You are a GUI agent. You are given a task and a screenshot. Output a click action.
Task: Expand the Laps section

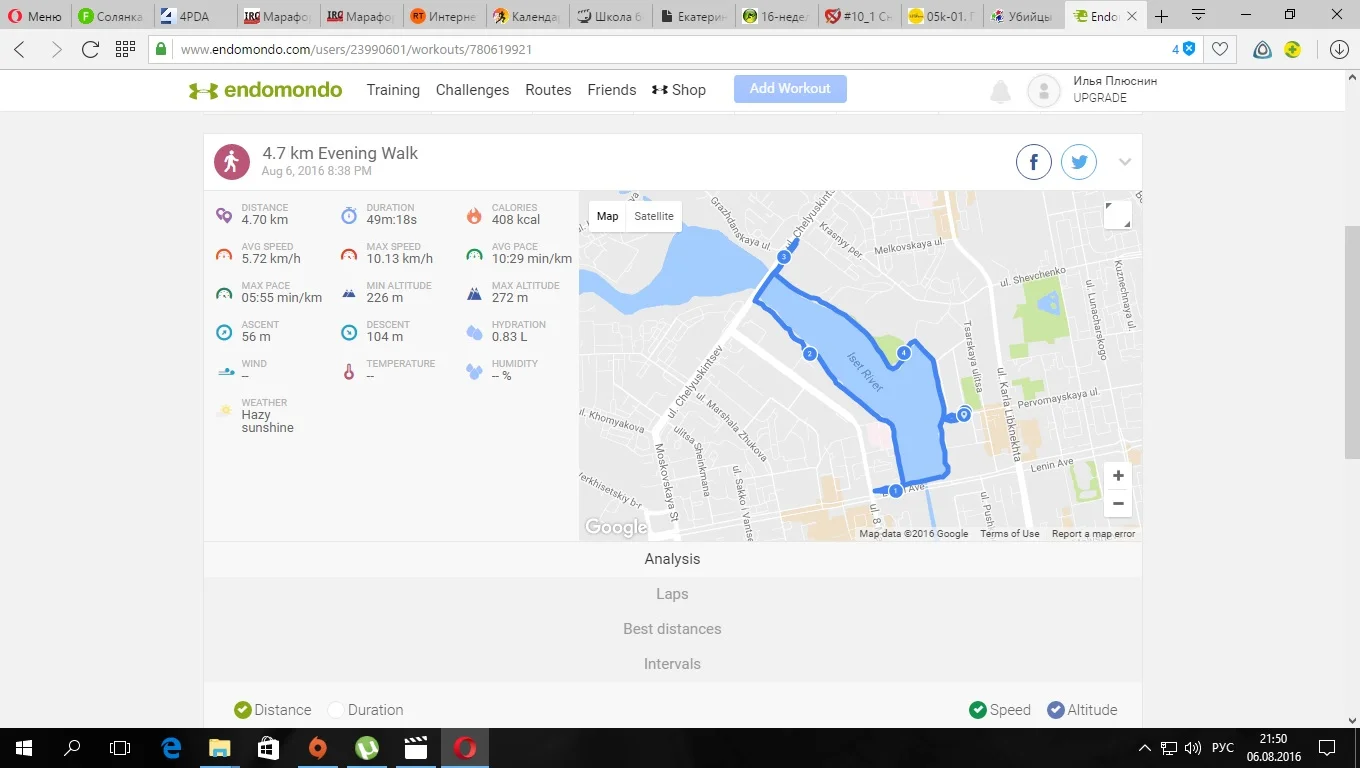[x=672, y=594]
